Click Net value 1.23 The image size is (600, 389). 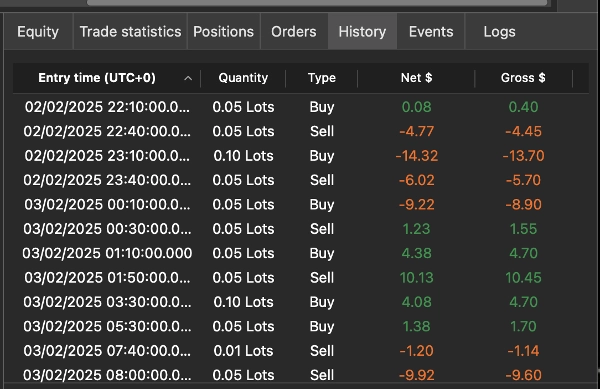416,229
